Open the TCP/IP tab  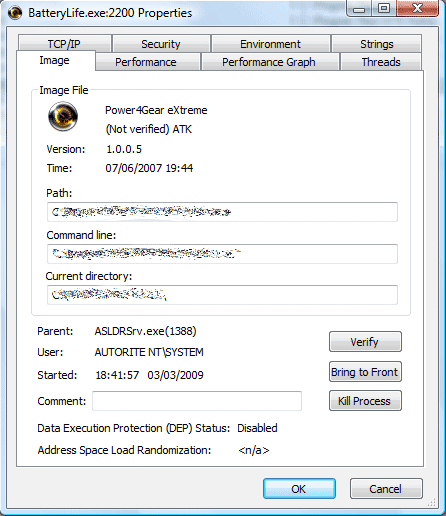click(x=64, y=44)
